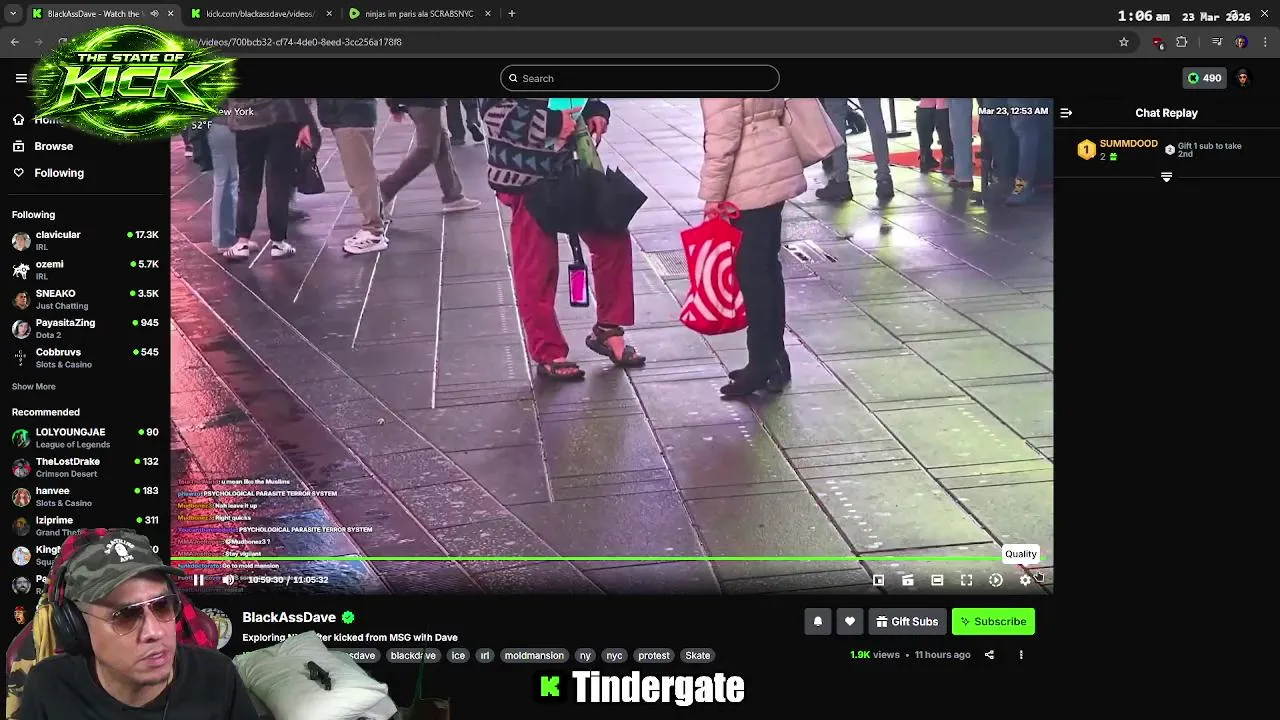Click the browser back arrow
The image size is (1280, 720).
coord(14,42)
